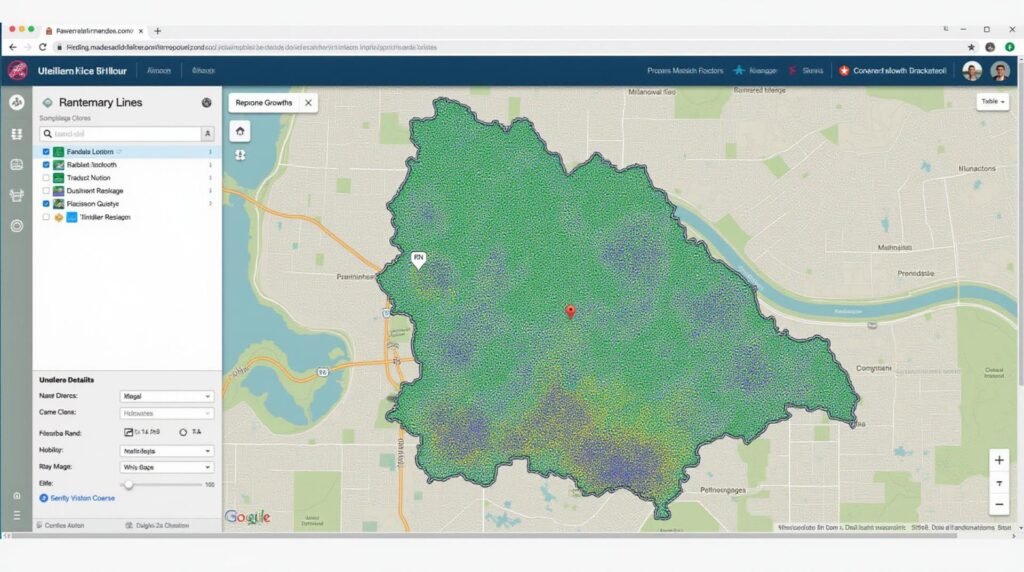Open second header nav item after app title

point(203,71)
